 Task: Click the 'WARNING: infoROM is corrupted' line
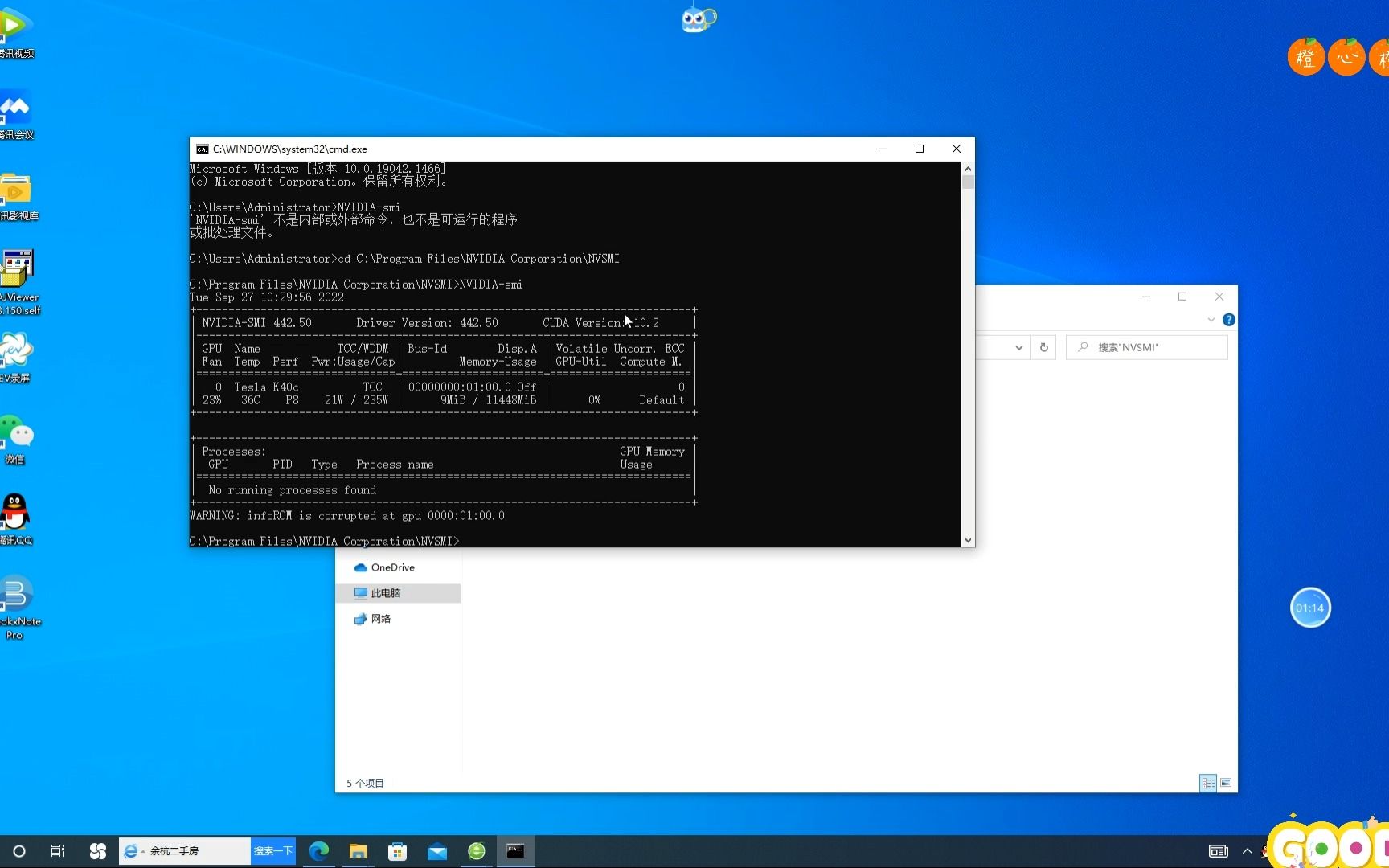coord(347,516)
